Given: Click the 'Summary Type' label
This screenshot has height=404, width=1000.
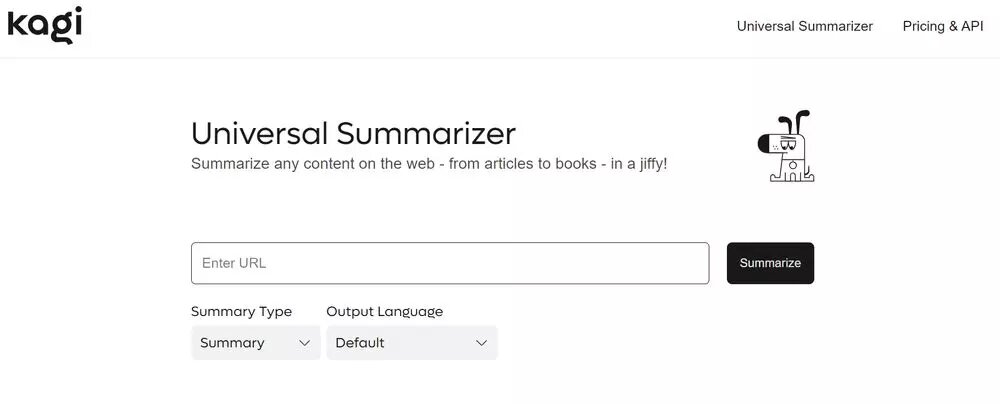Looking at the screenshot, I should click(241, 311).
